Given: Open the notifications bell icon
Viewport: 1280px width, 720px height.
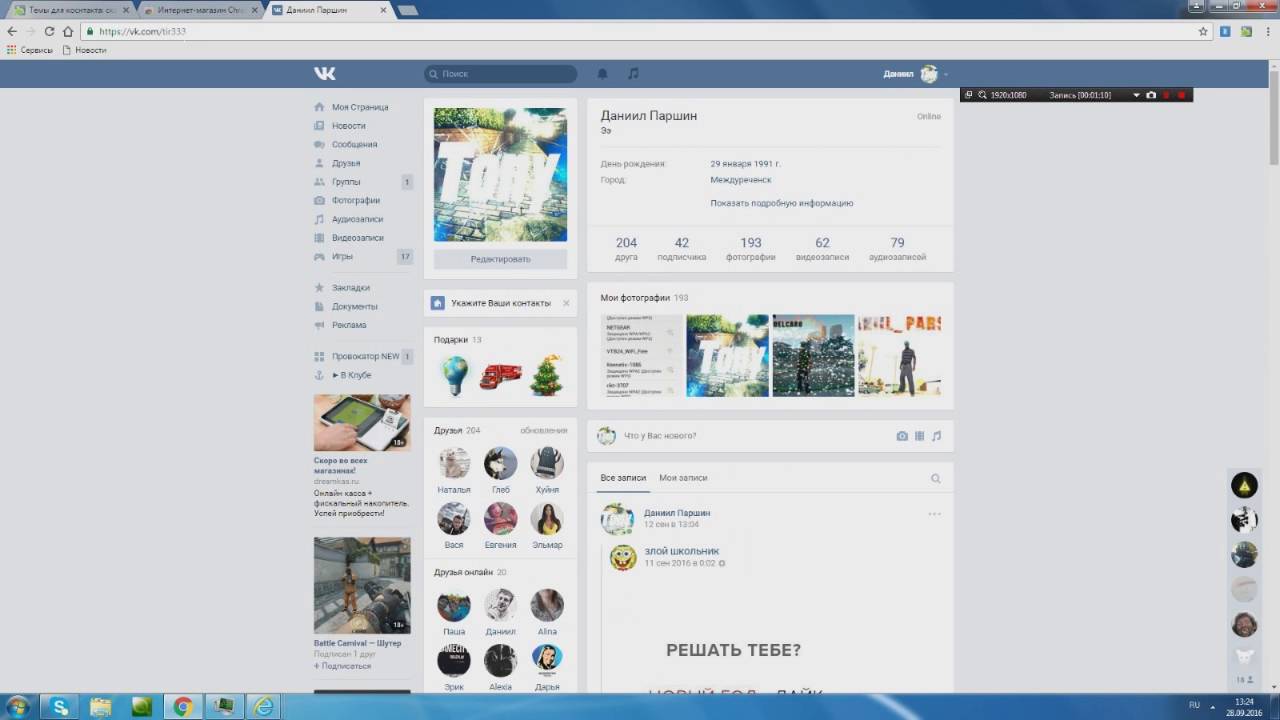Looking at the screenshot, I should click(x=602, y=74).
